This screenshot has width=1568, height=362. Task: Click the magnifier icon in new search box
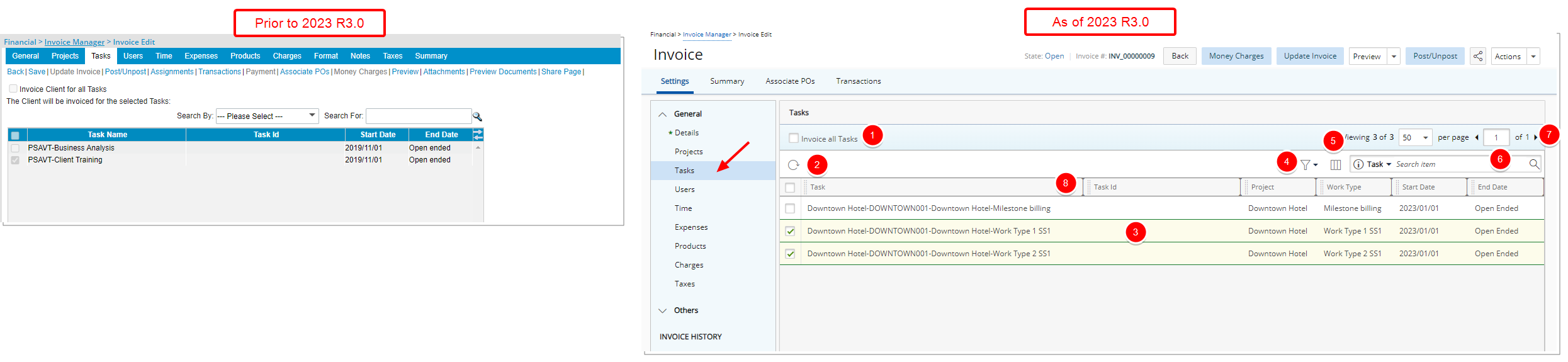(x=1534, y=164)
